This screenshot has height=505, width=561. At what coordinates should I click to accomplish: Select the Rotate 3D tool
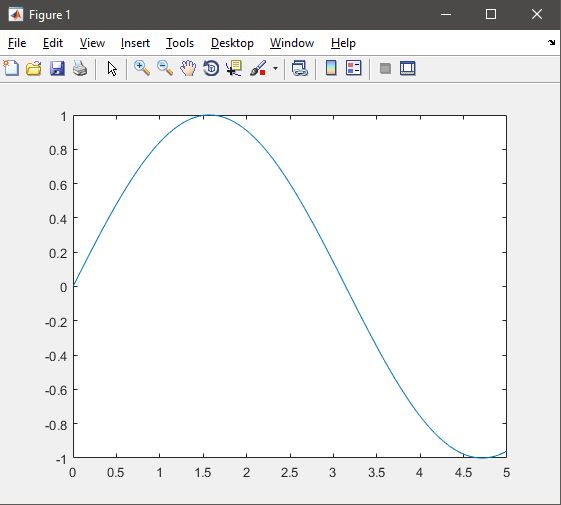pos(211,68)
